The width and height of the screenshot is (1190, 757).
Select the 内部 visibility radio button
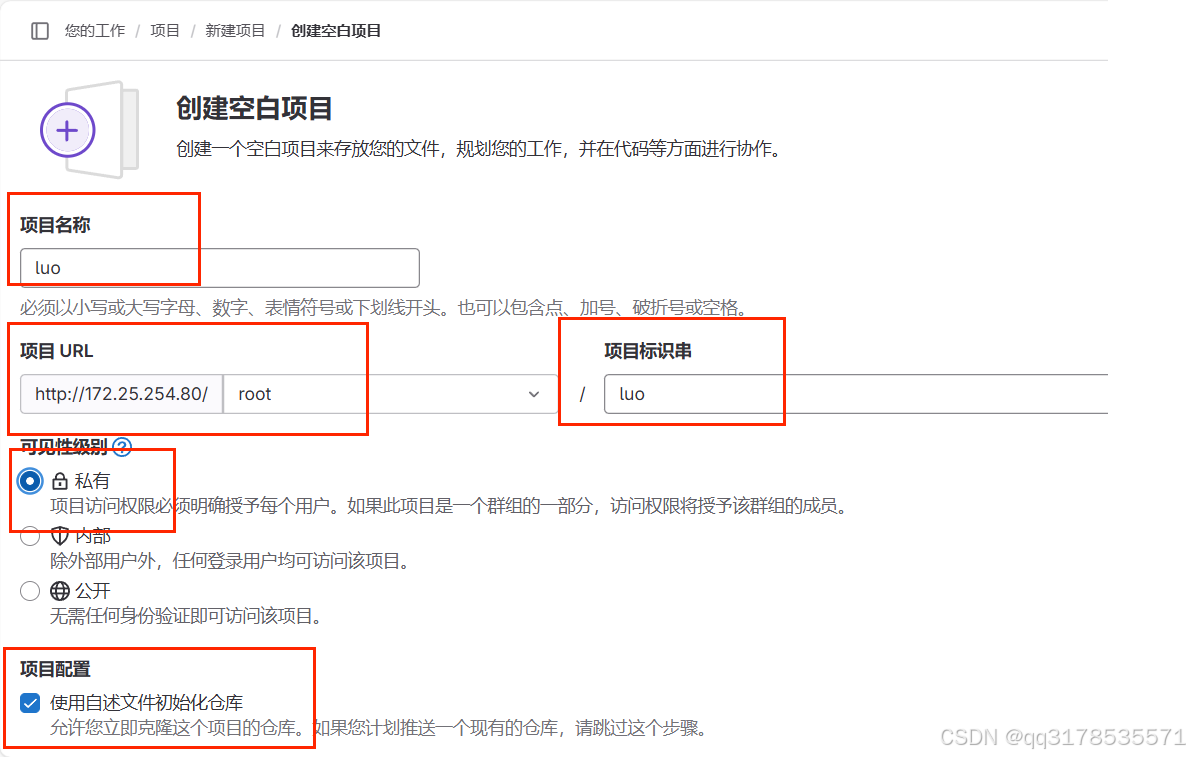tap(30, 536)
